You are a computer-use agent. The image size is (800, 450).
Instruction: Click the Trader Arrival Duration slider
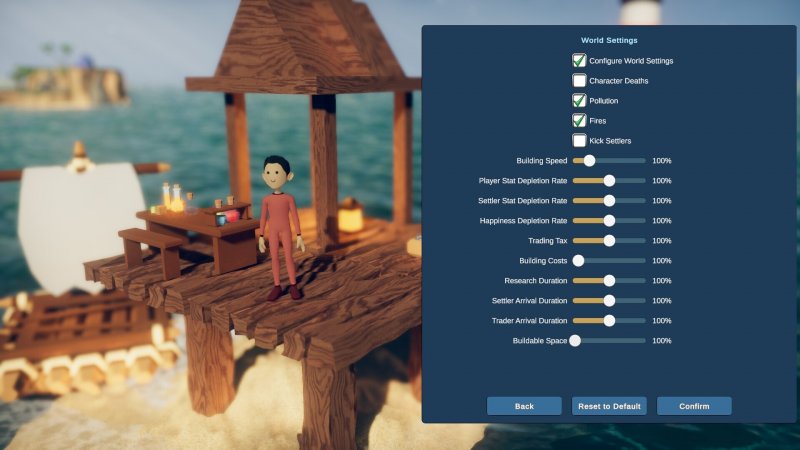click(608, 321)
